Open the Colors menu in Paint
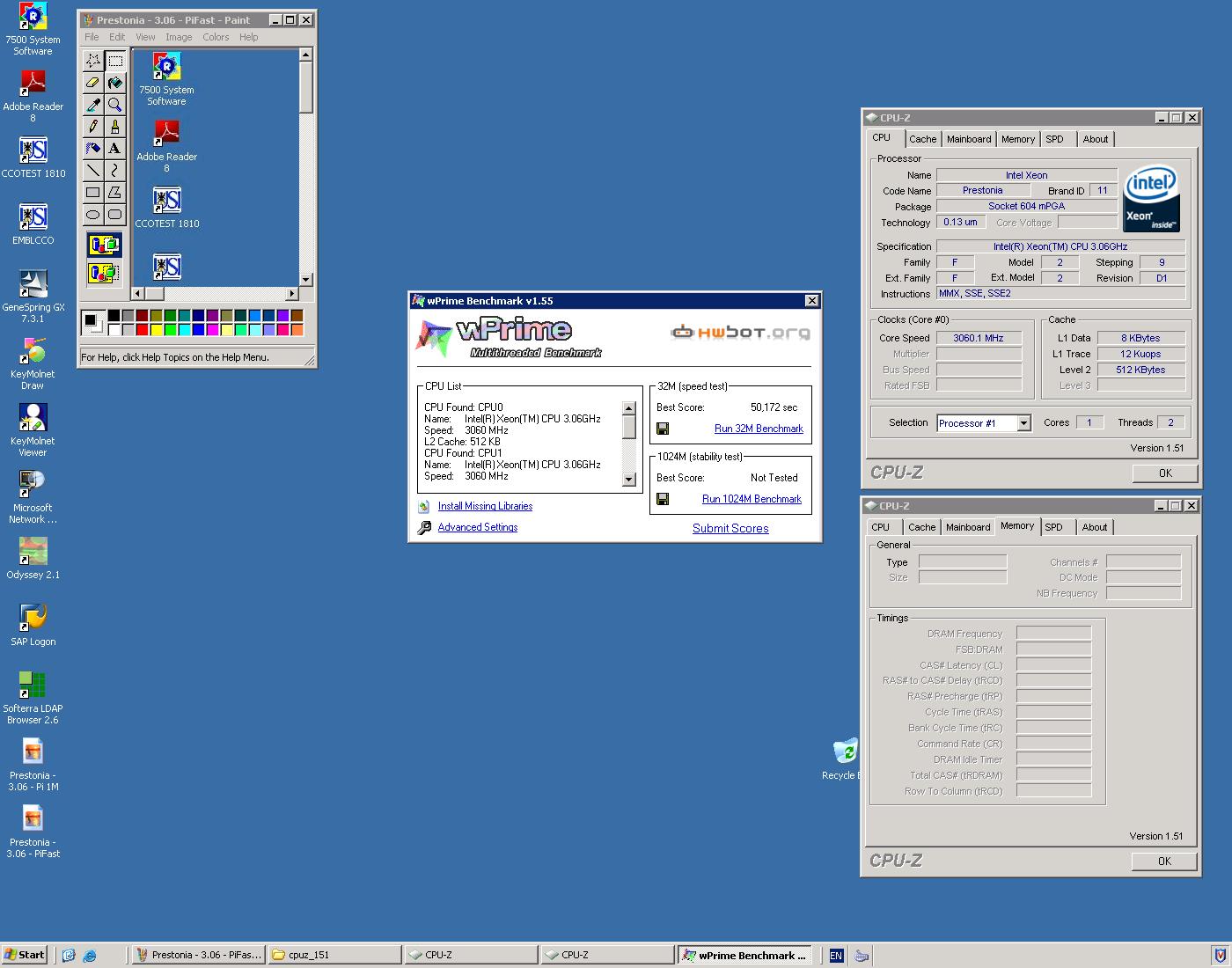The image size is (1232, 968). pyautogui.click(x=216, y=37)
